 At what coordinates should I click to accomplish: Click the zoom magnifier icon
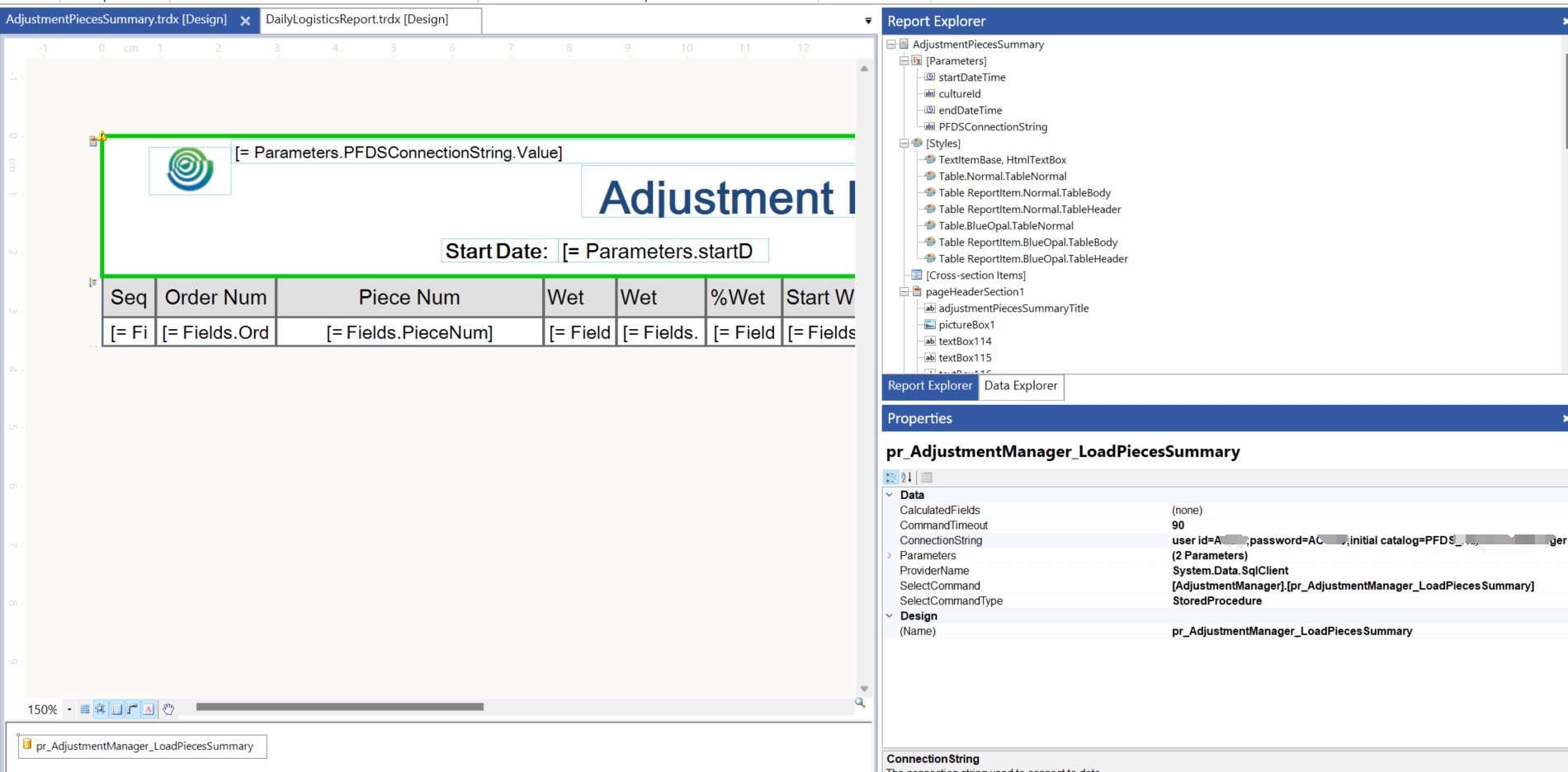pos(860,703)
